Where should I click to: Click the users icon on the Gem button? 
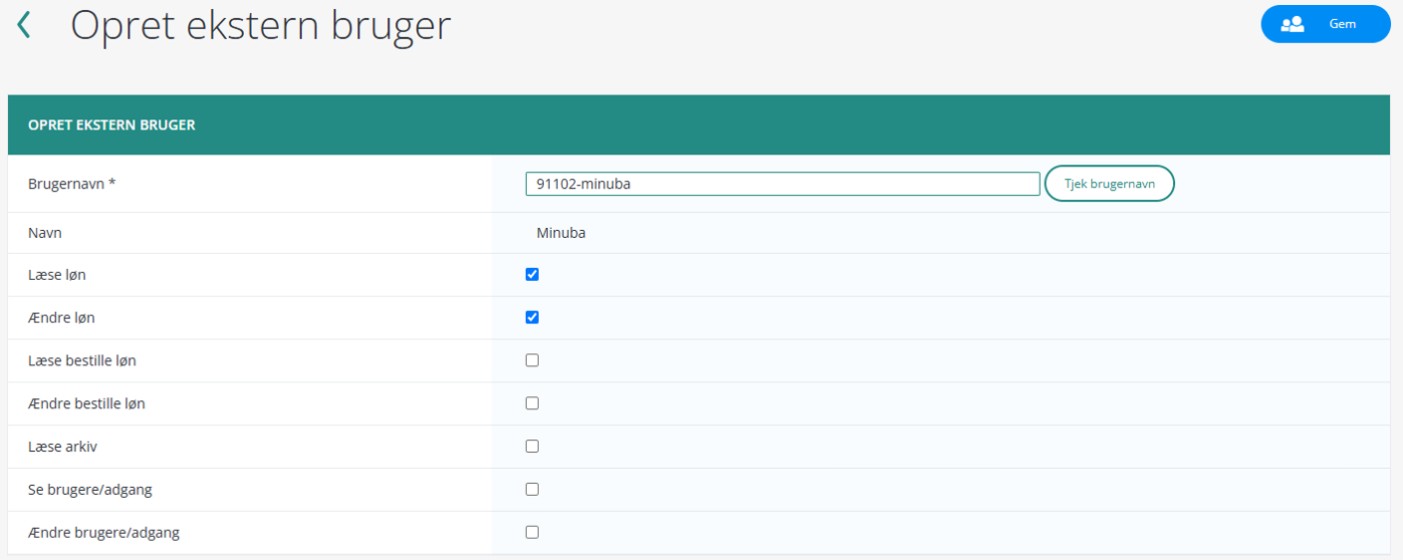coord(1292,24)
